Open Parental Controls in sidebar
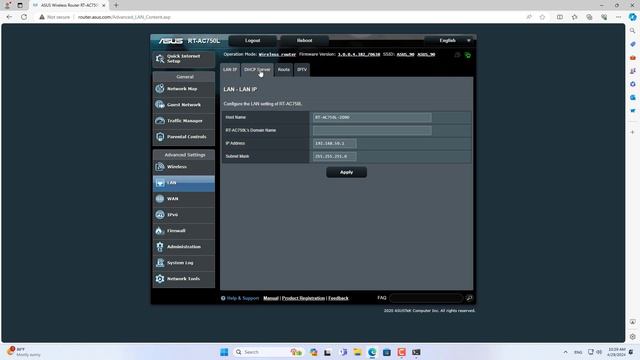 point(184,137)
